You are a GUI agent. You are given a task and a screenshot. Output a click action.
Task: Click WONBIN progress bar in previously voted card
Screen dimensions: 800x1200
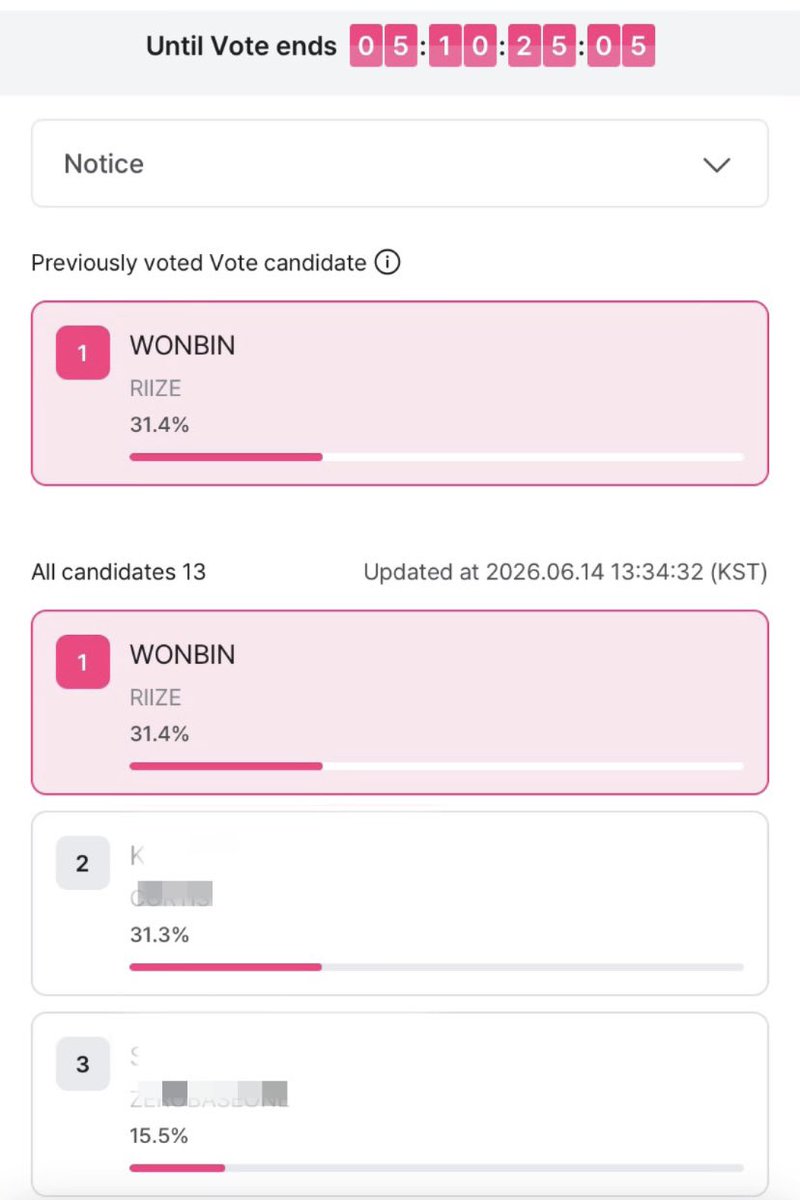coord(437,457)
